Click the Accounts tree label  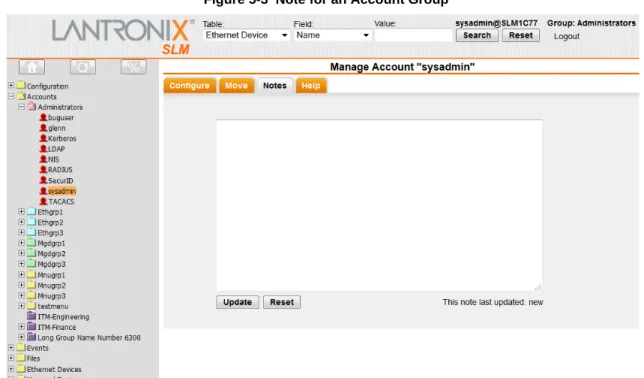click(41, 97)
